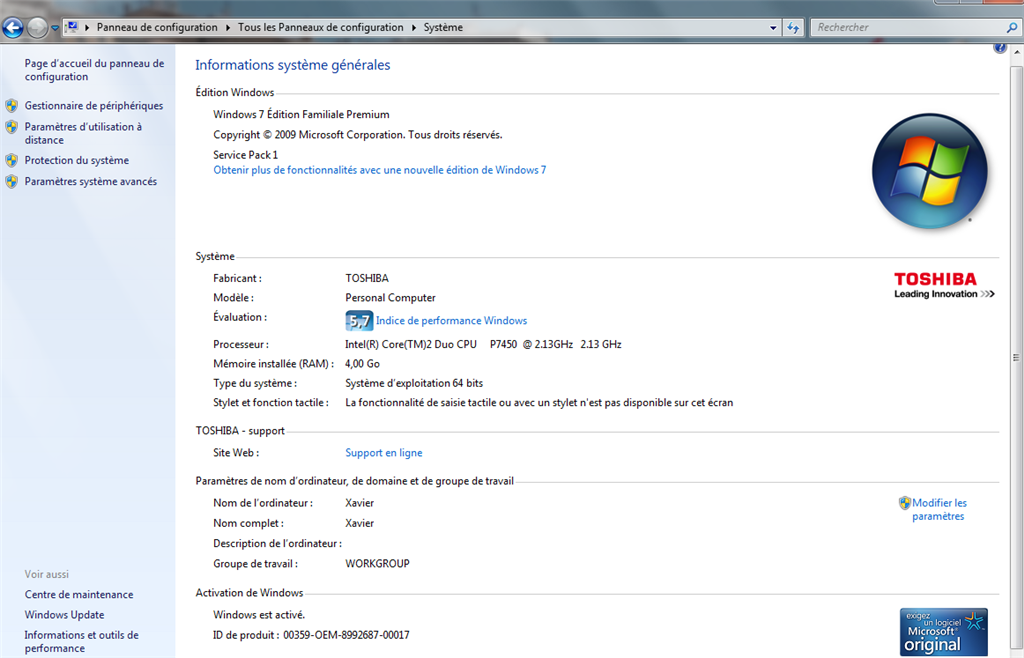Screen dimensions: 1024x658
Task: Expand chevron after Panneau de configuration breadcrumb
Action: point(228,27)
